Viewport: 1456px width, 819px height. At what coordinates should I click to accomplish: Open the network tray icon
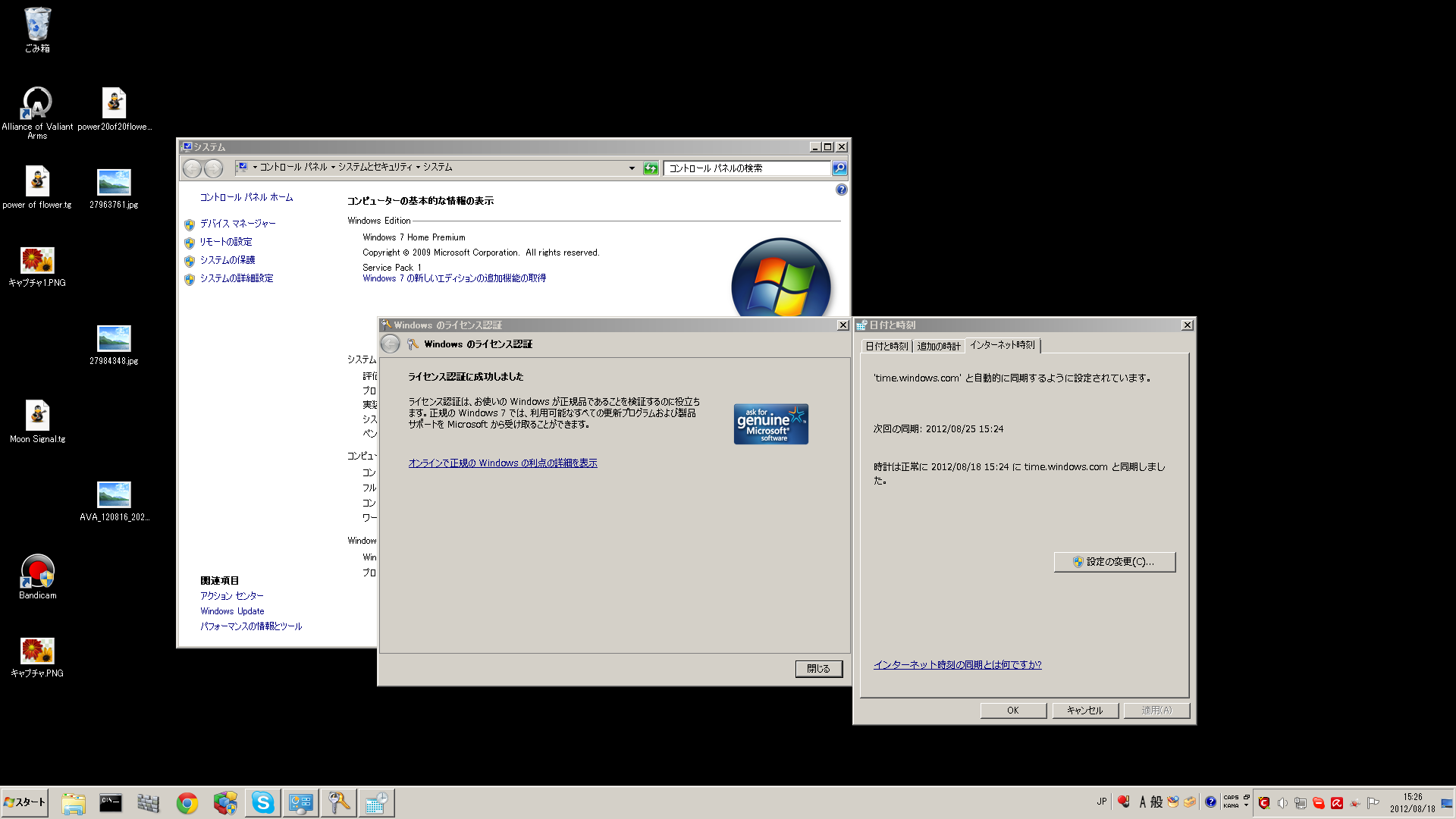point(1301,803)
